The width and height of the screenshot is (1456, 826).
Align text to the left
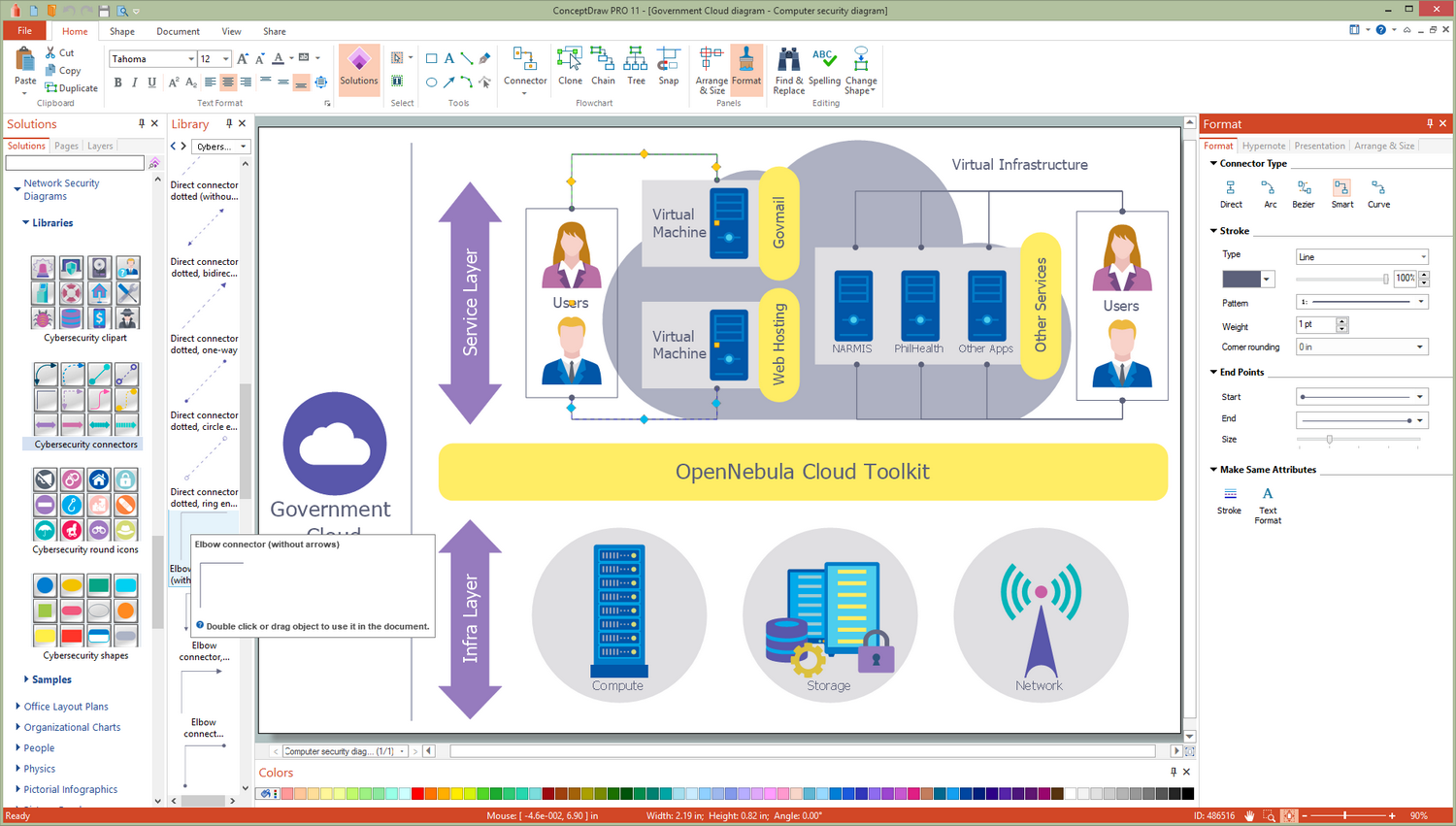click(210, 83)
